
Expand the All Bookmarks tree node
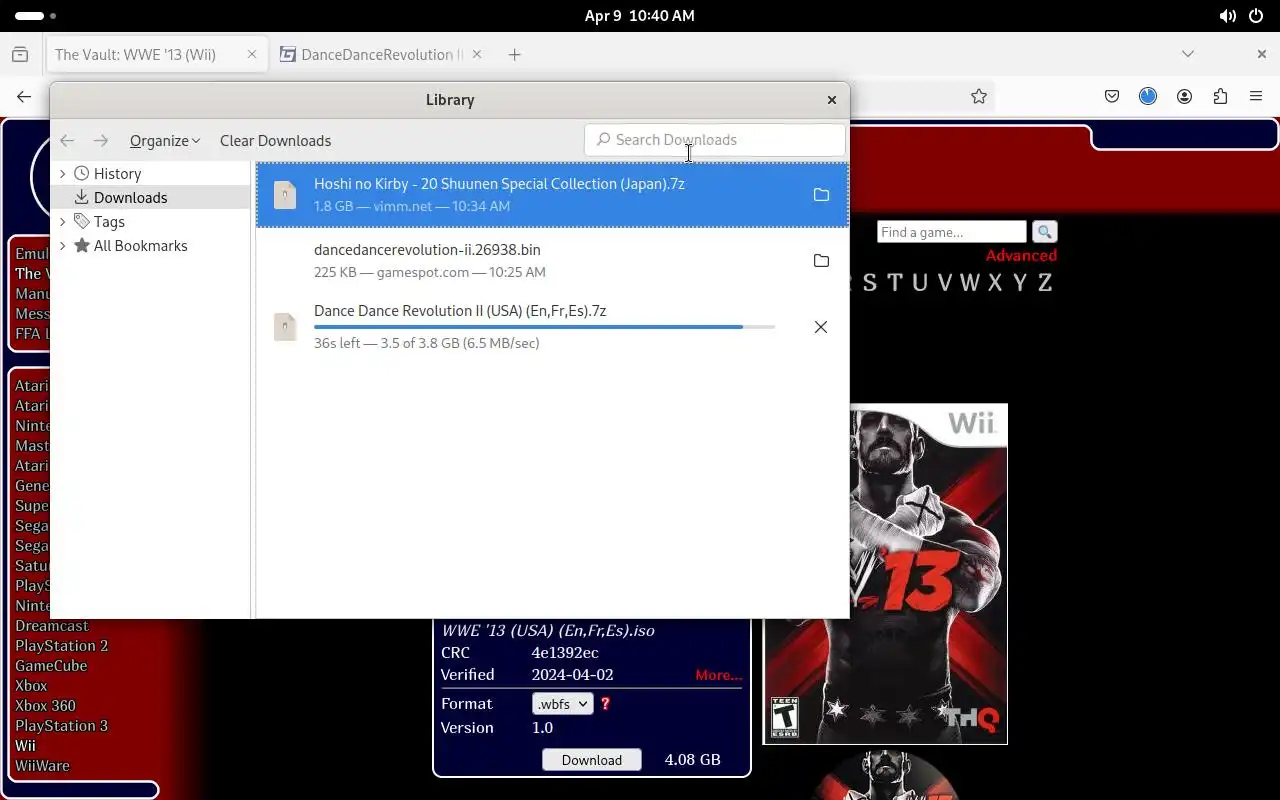click(63, 246)
